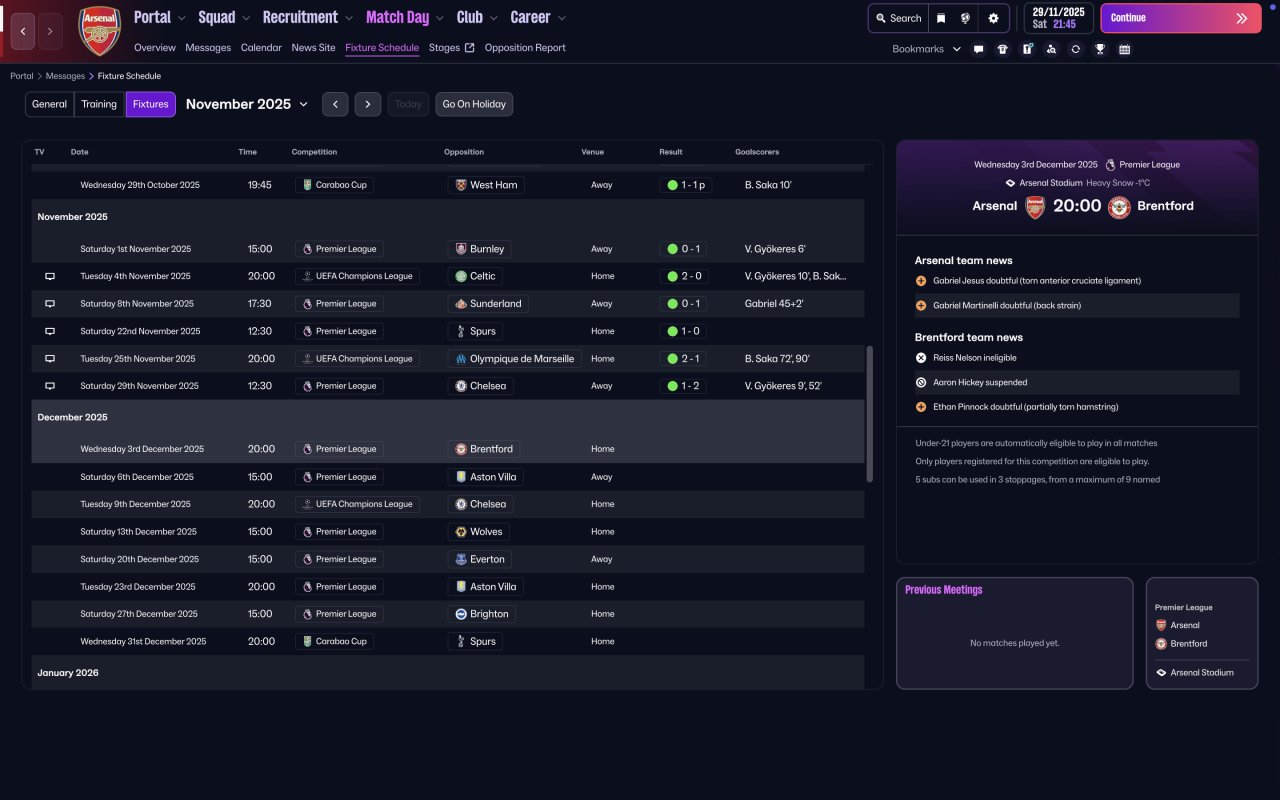Click the Messages breadcrumb link
Screen dimensions: 1280x800
[65, 76]
